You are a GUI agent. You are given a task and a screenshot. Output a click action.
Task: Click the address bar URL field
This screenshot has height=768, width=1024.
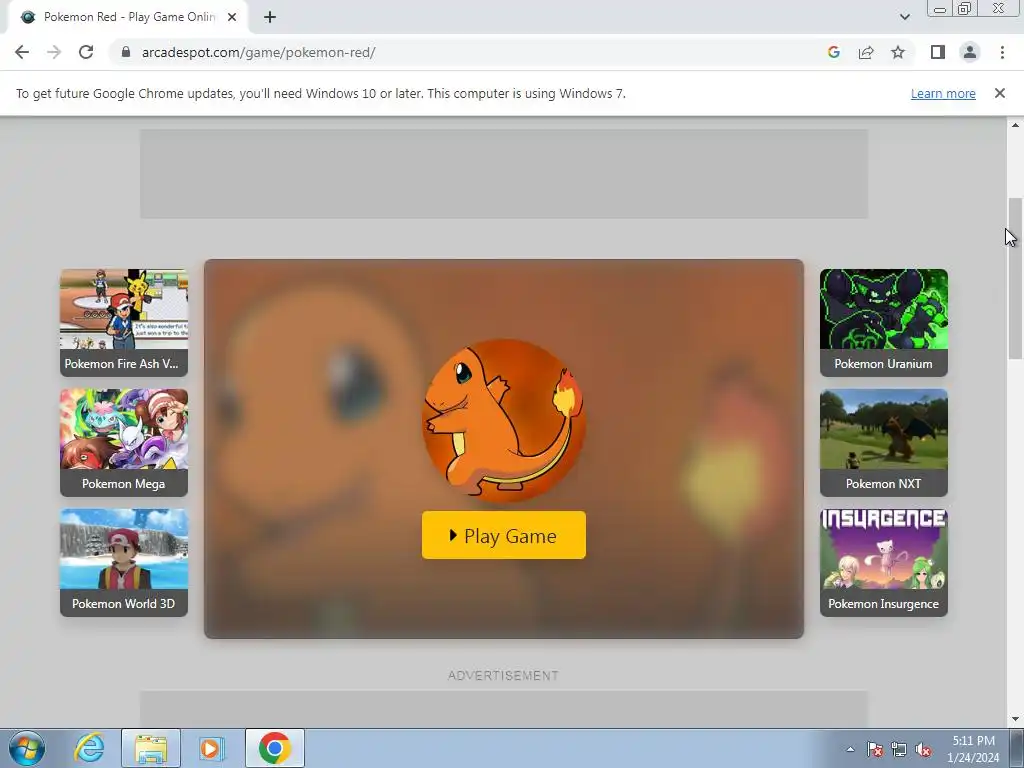[470, 52]
